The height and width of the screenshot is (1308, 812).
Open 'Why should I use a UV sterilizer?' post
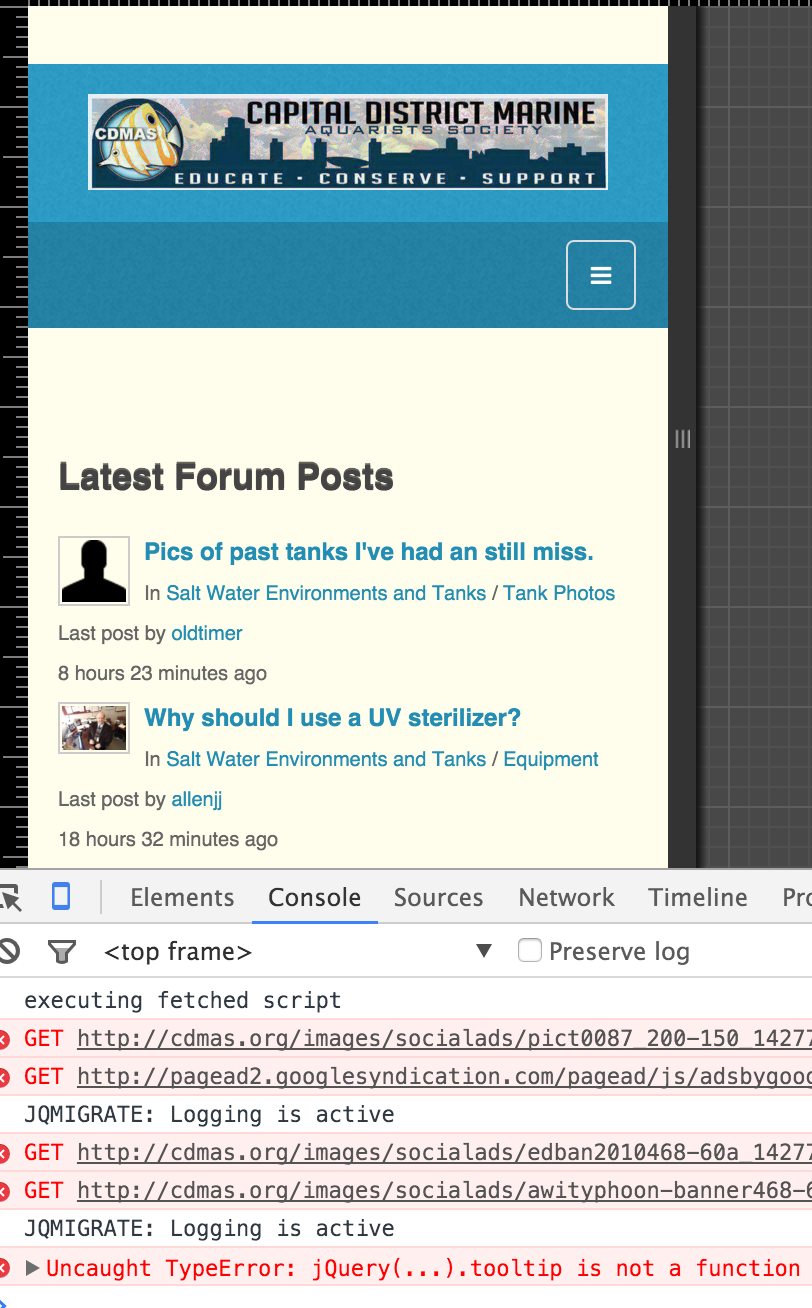(x=333, y=718)
